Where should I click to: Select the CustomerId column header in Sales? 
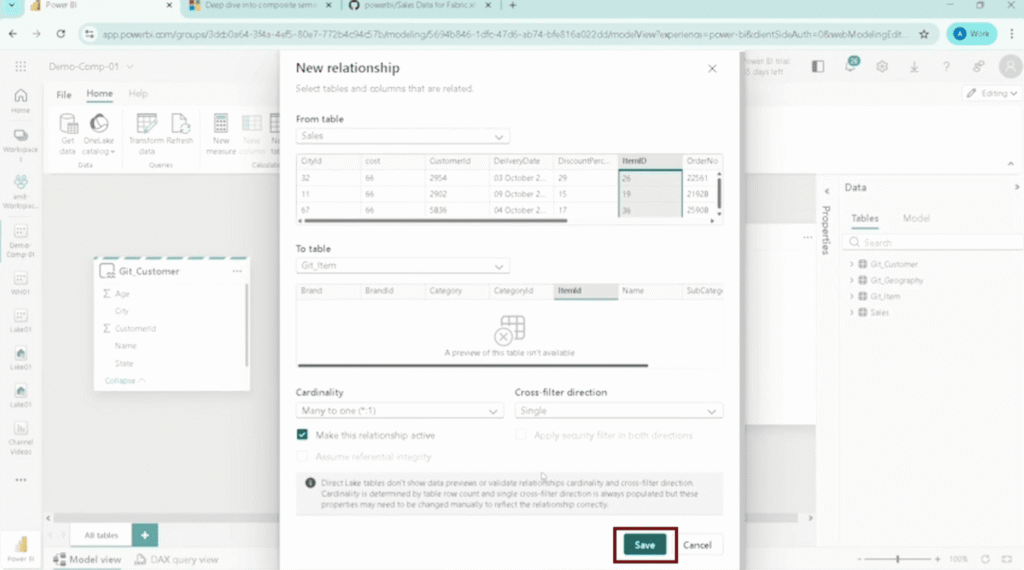456,161
